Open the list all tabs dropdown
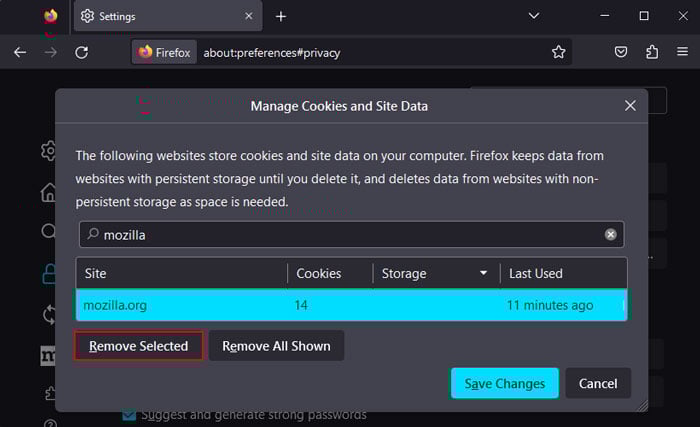The width and height of the screenshot is (700, 427). coord(534,16)
